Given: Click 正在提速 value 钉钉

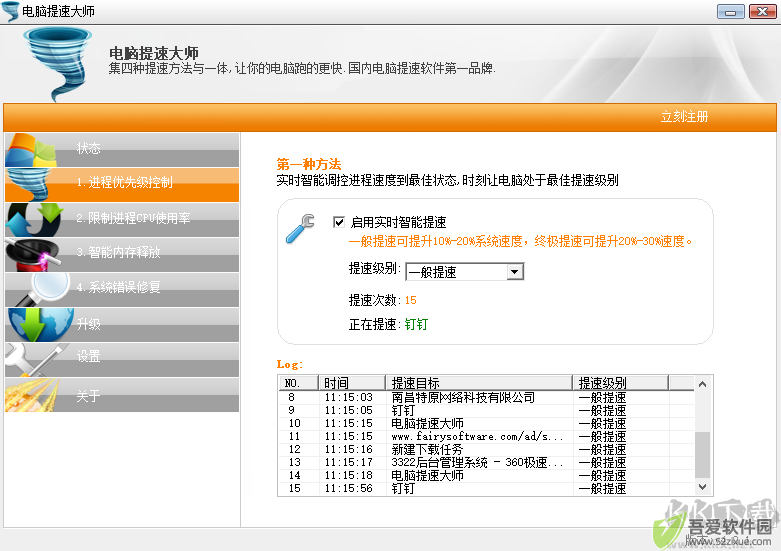Looking at the screenshot, I should pos(416,324).
